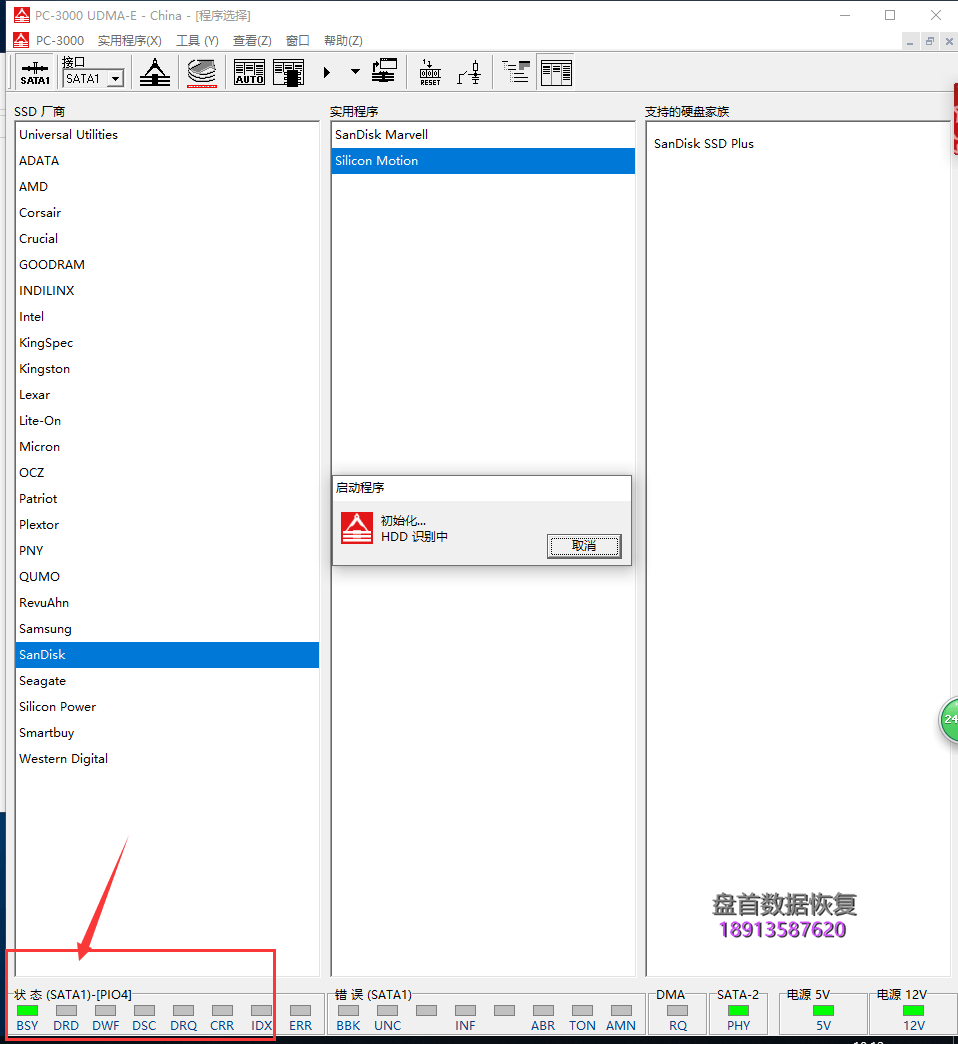Pick INDILINX in the vendor list
Image resolution: width=958 pixels, height=1044 pixels.
pos(167,290)
